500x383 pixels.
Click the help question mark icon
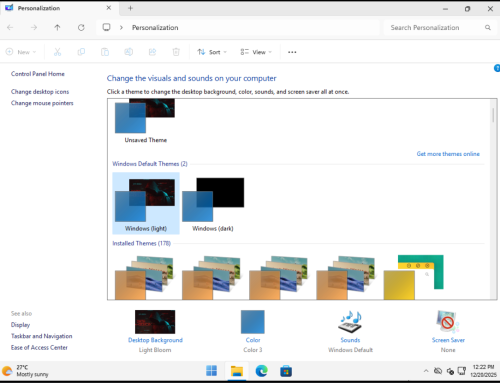pyautogui.click(x=497, y=68)
